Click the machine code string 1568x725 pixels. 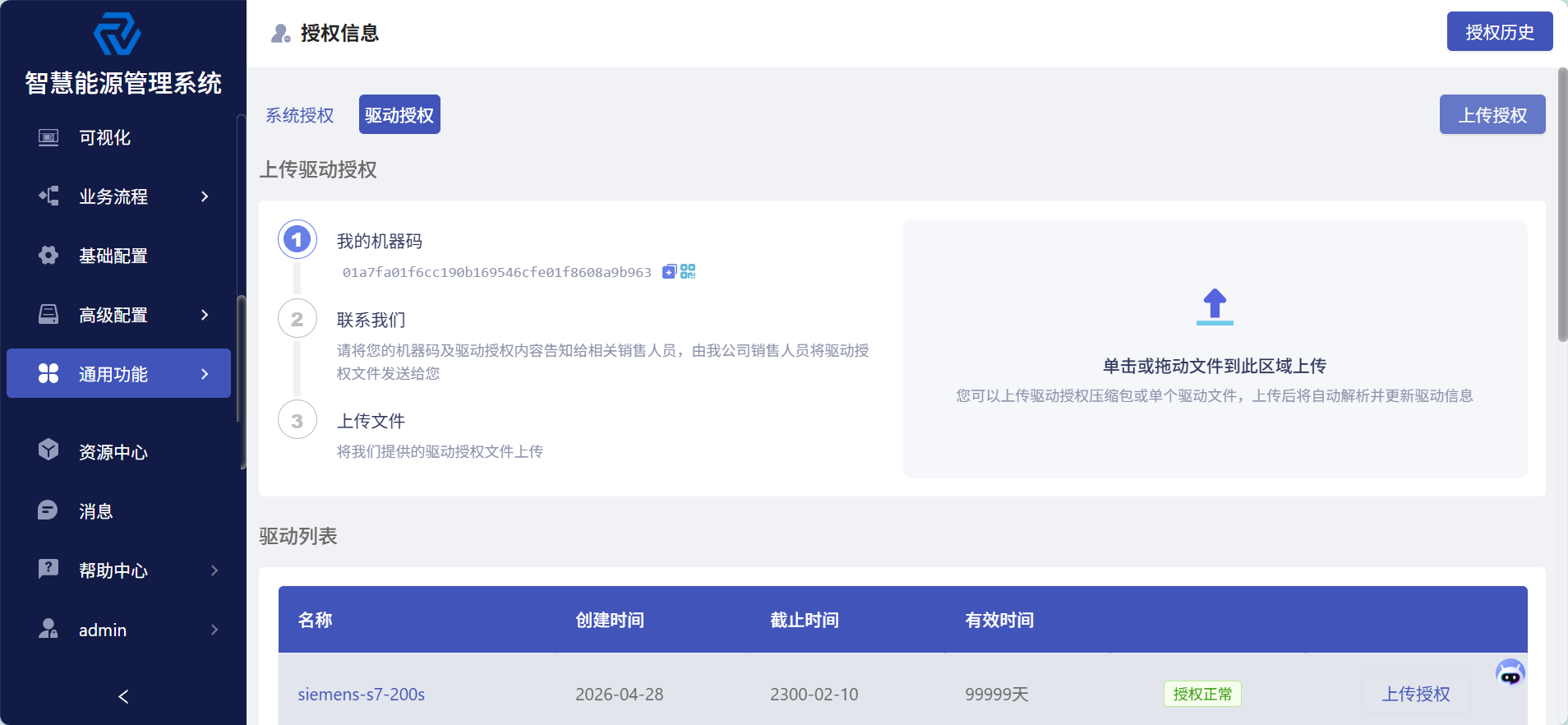coord(497,272)
